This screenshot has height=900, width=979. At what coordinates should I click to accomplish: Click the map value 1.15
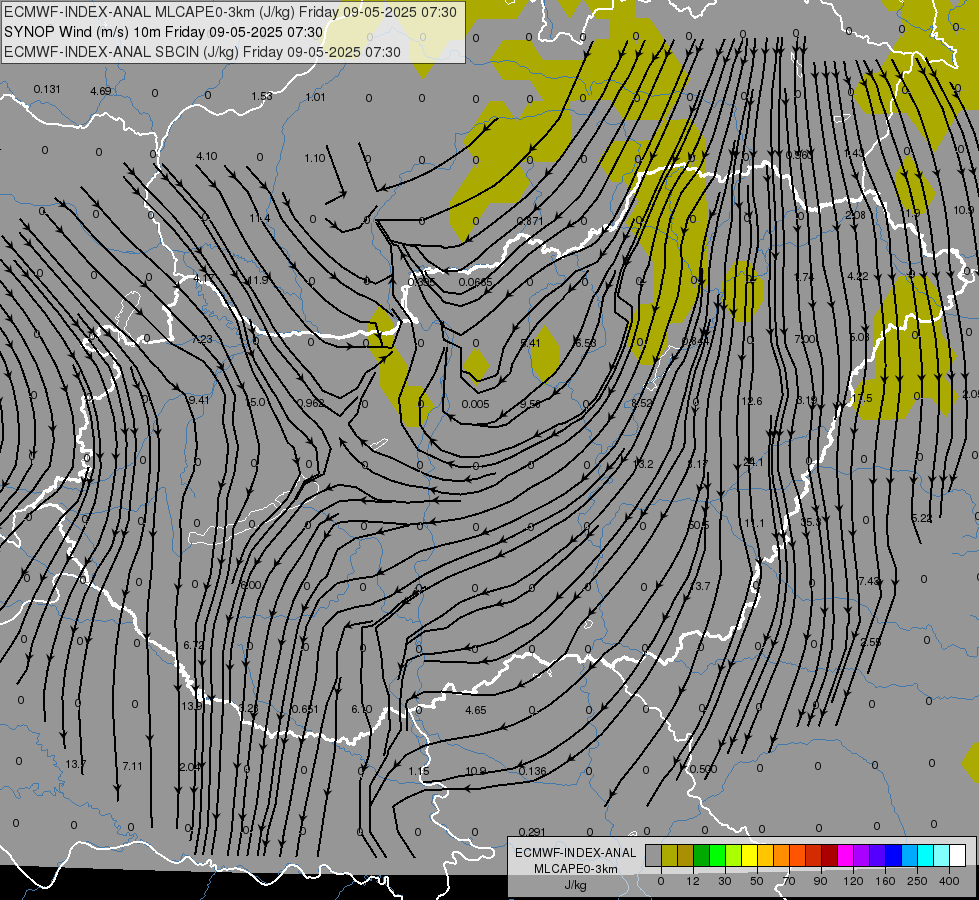[419, 771]
